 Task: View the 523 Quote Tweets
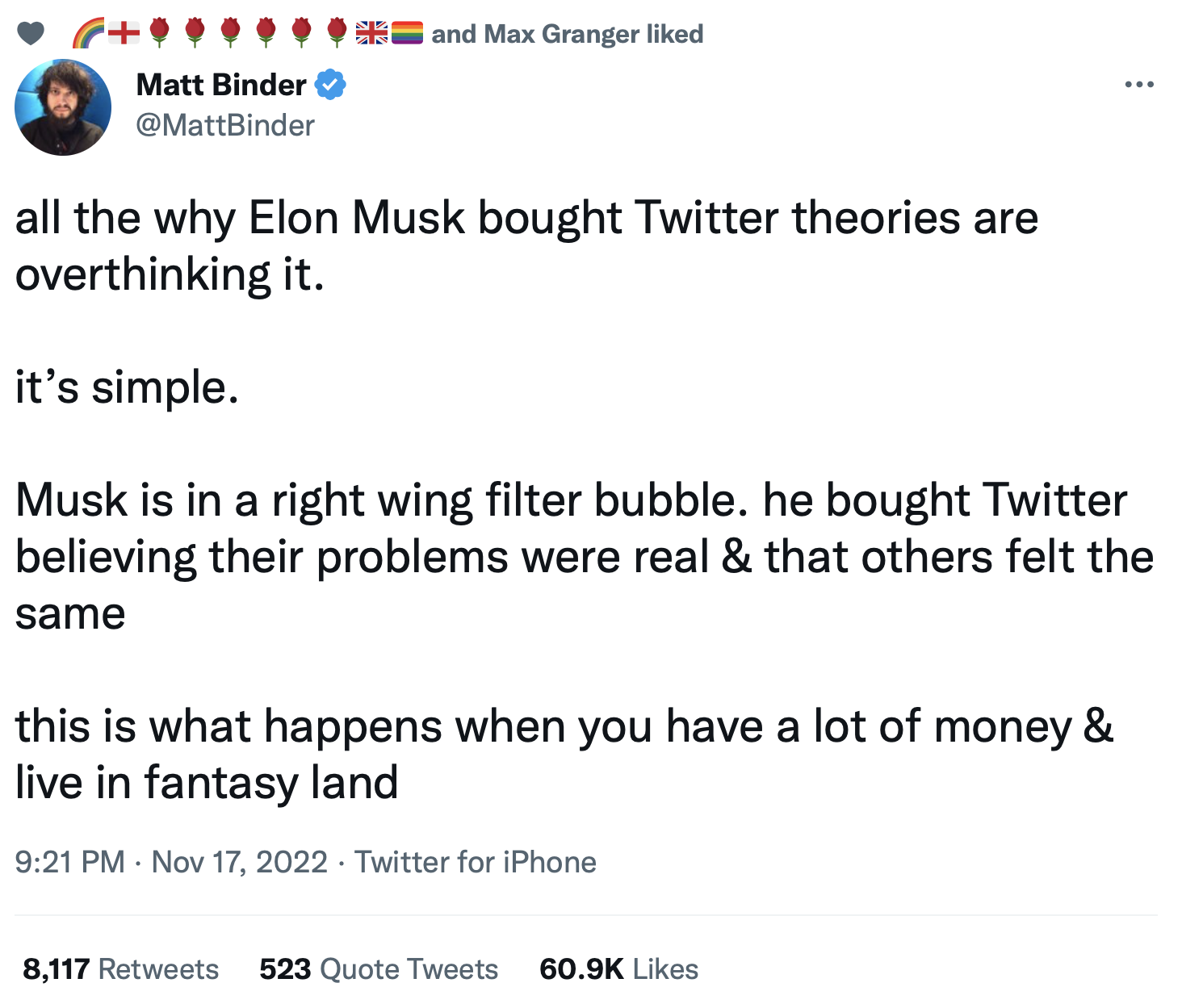379,968
